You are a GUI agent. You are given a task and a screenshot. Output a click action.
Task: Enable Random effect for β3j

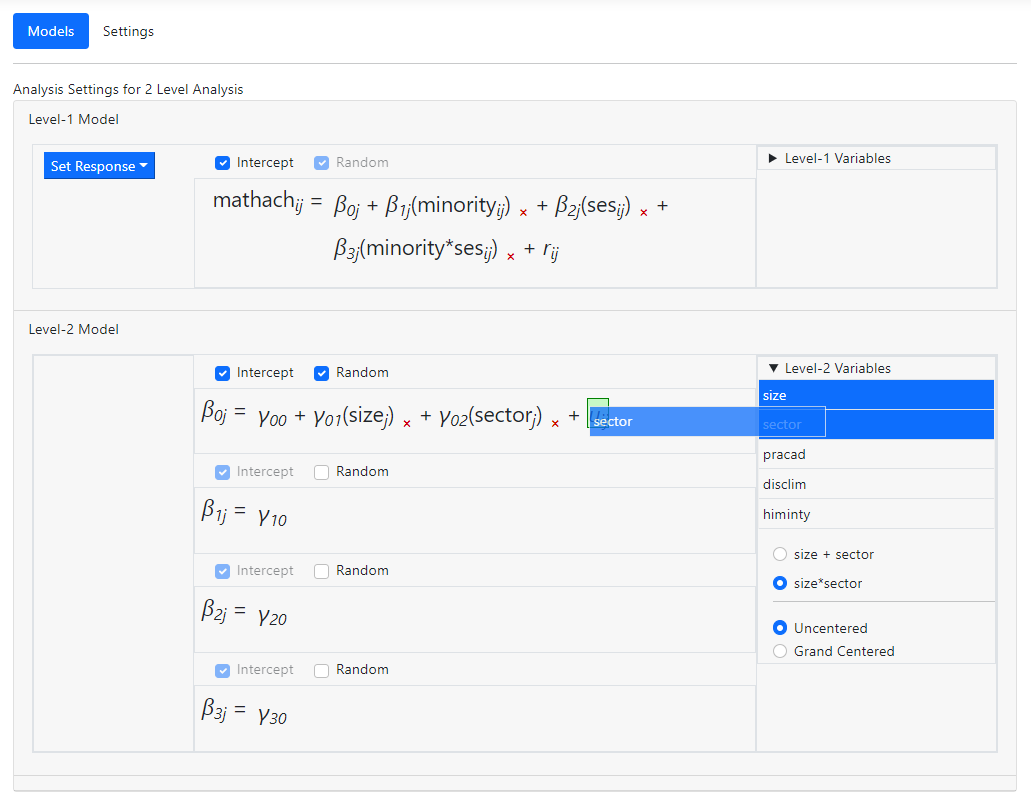pos(322,670)
